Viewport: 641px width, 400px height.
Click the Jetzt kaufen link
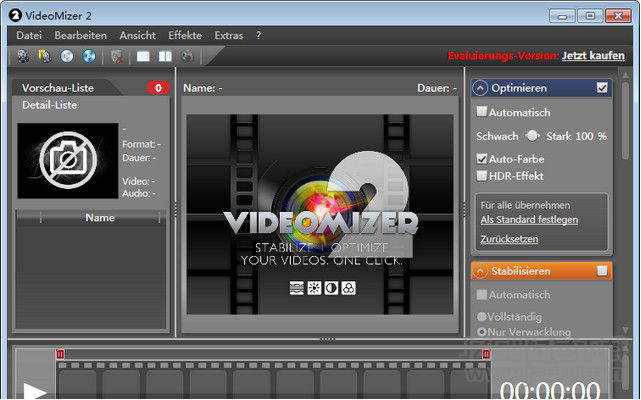[x=593, y=56]
